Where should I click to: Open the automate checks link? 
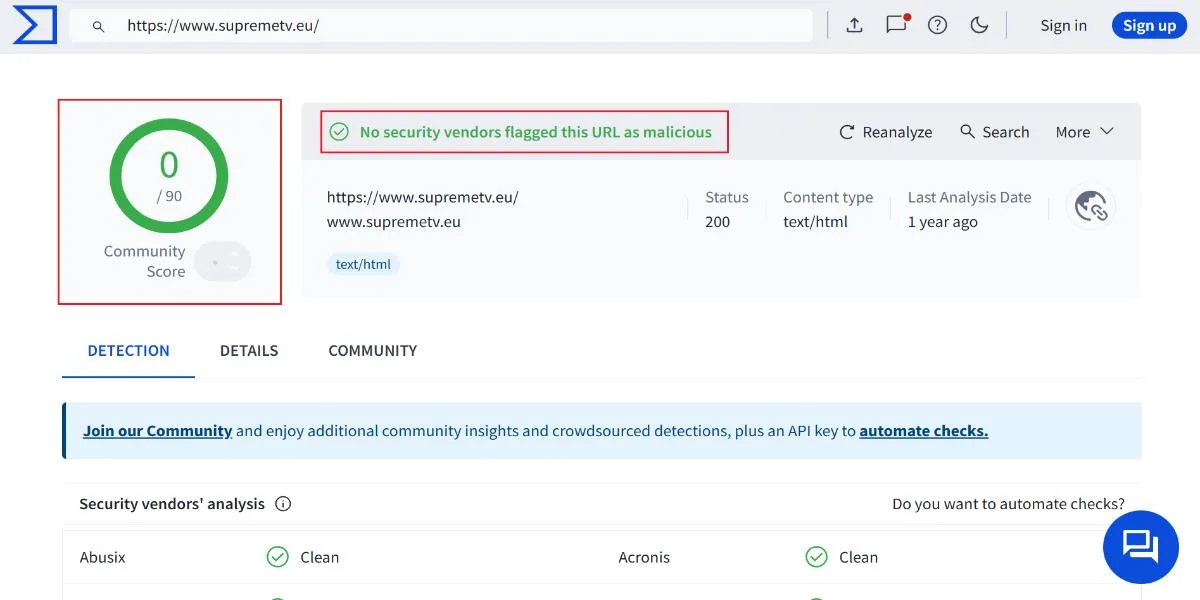(924, 431)
